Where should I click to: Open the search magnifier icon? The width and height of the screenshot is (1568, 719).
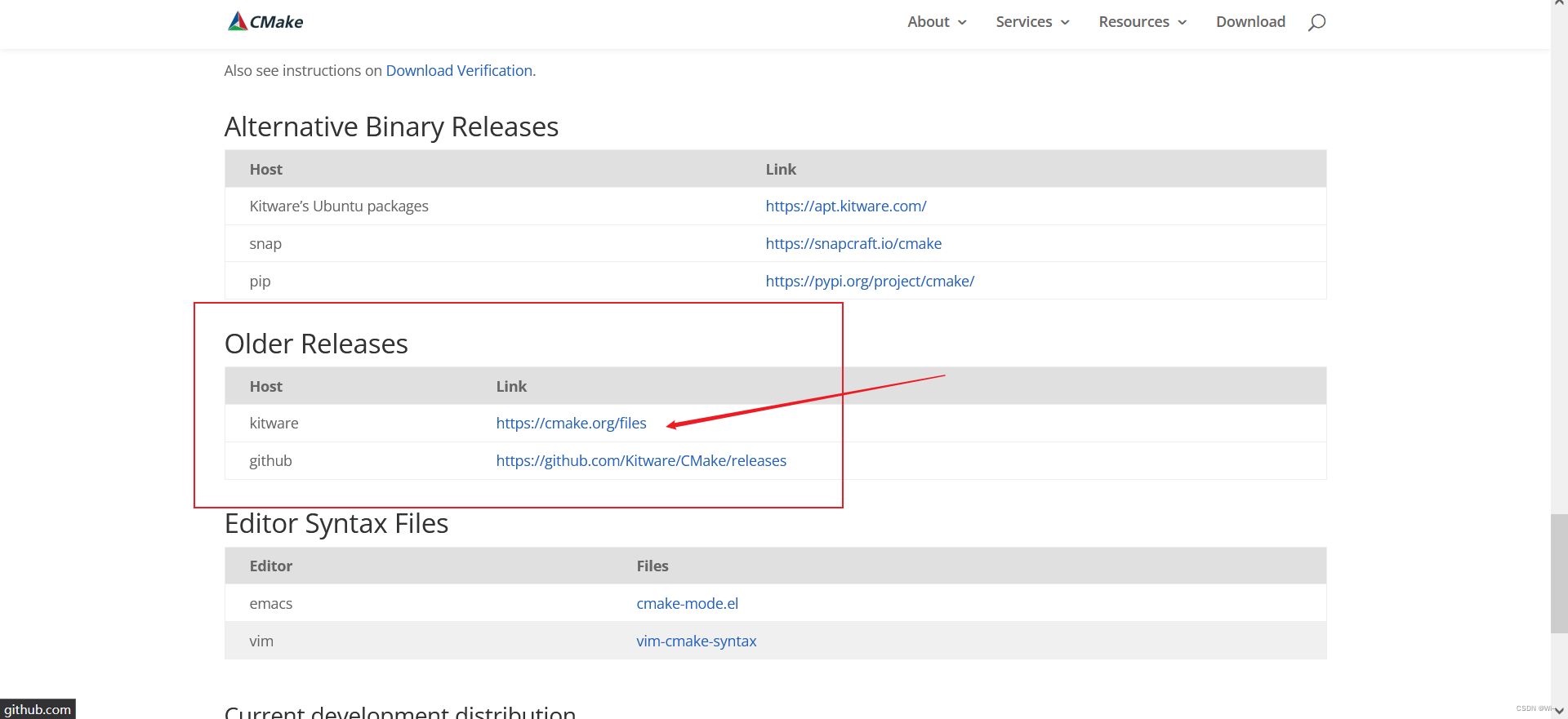1316,22
